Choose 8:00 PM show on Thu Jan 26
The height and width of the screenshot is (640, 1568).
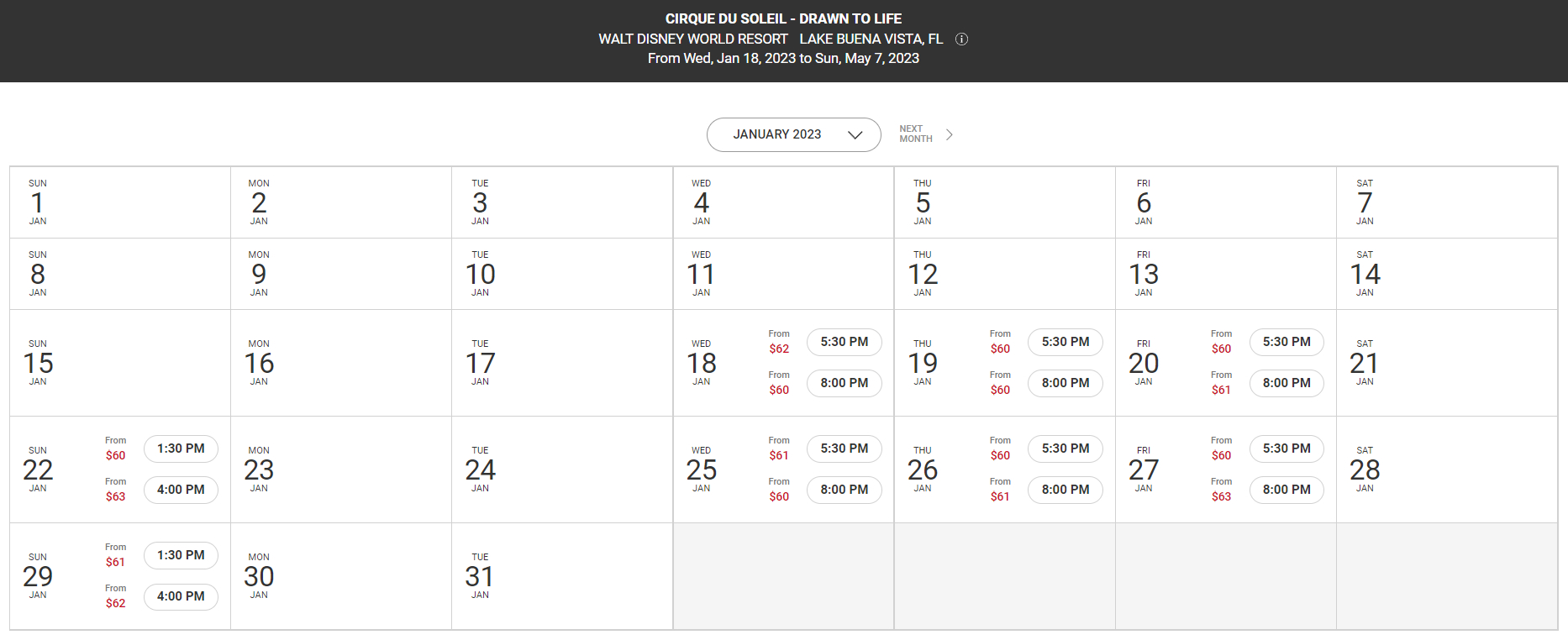click(1065, 490)
